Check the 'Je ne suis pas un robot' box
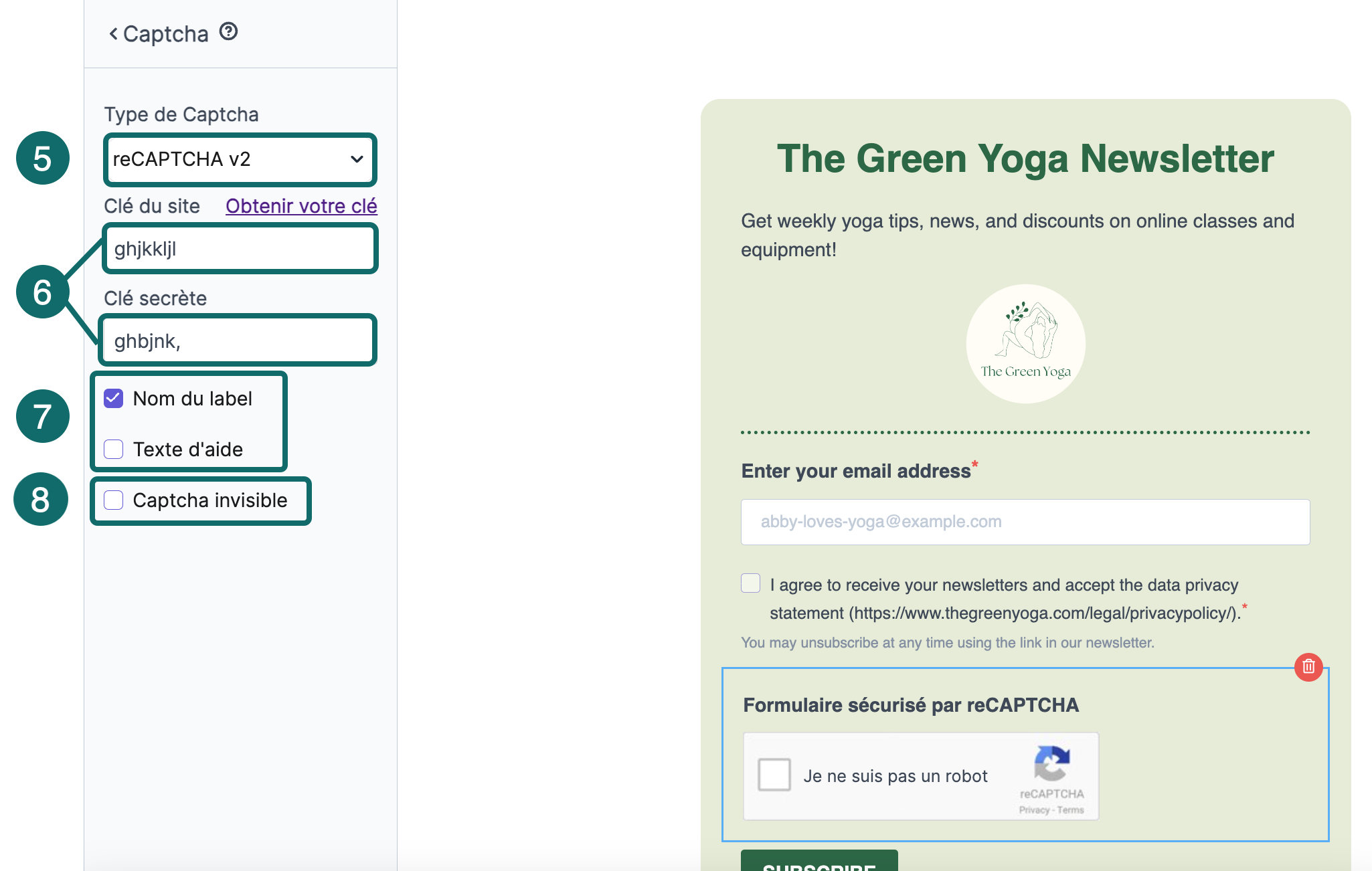1372x871 pixels. click(x=774, y=775)
